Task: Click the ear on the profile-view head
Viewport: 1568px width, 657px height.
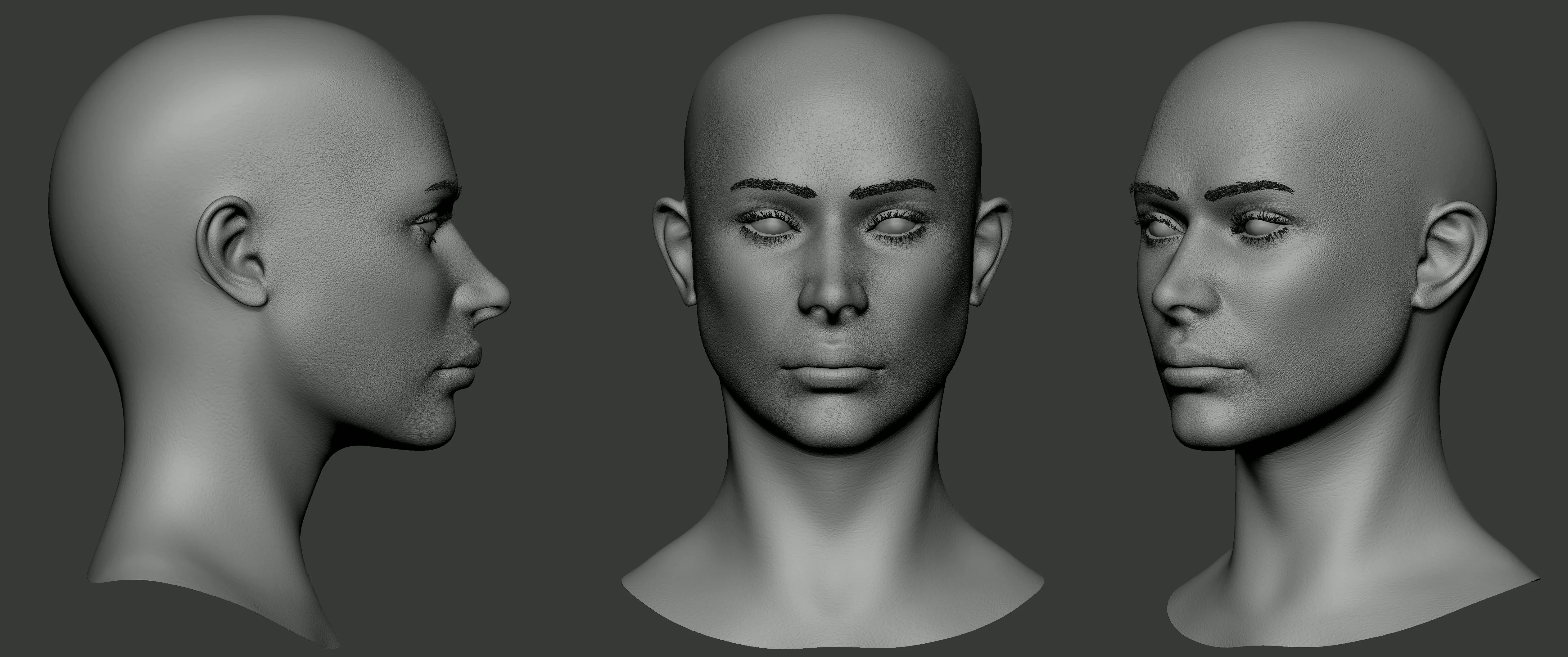Action: (x=233, y=252)
